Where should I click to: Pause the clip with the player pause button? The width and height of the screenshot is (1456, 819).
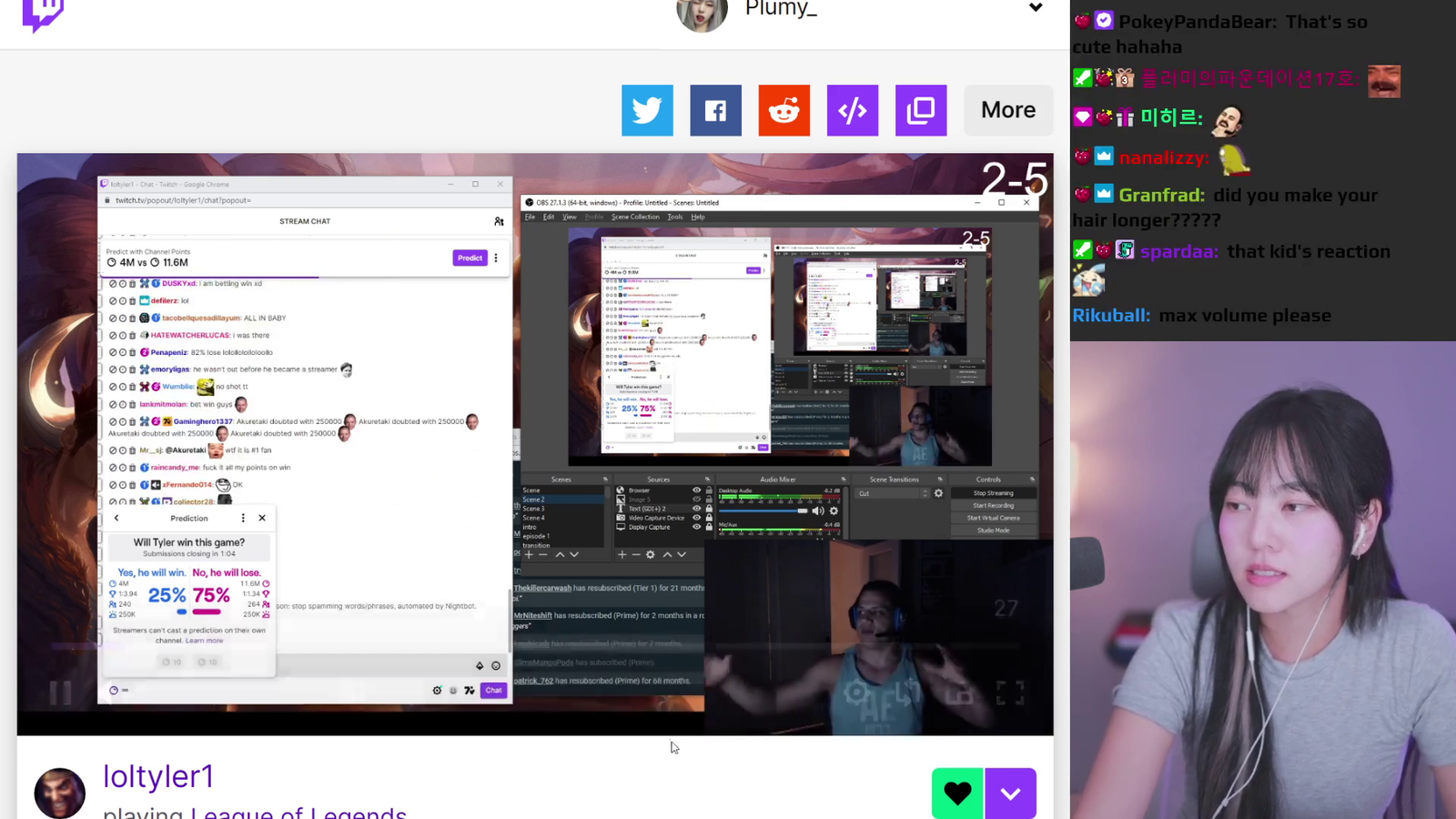coord(60,693)
